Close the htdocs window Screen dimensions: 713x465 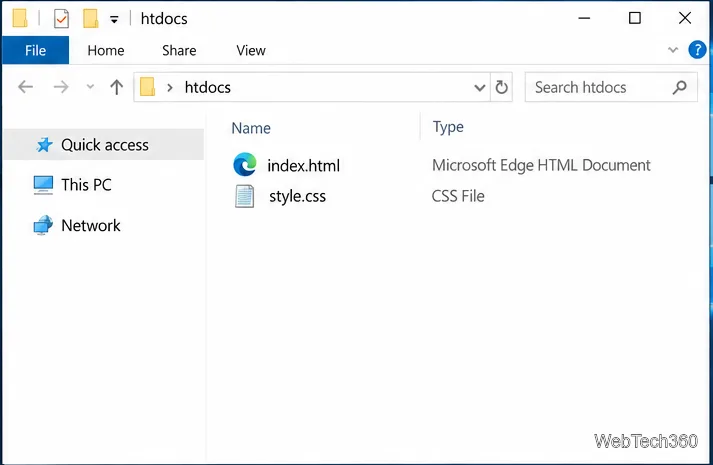pos(685,18)
